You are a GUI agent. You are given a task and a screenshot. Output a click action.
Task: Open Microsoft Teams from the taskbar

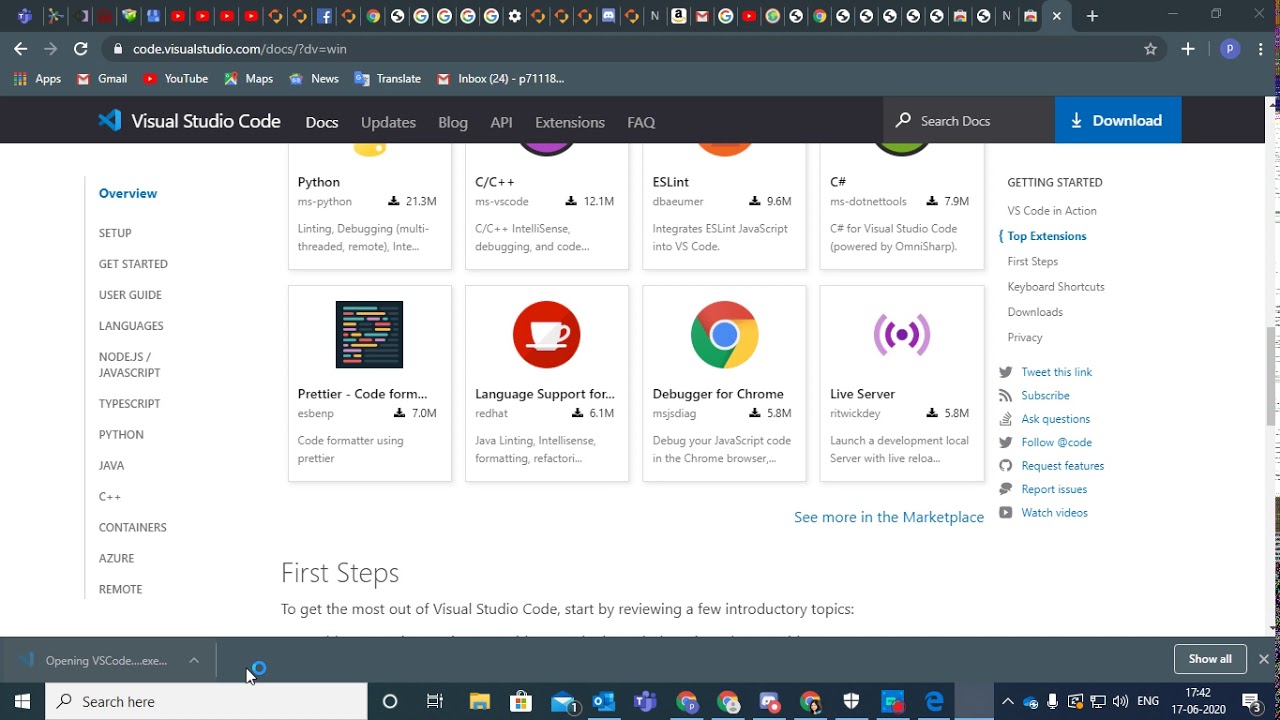[645, 702]
